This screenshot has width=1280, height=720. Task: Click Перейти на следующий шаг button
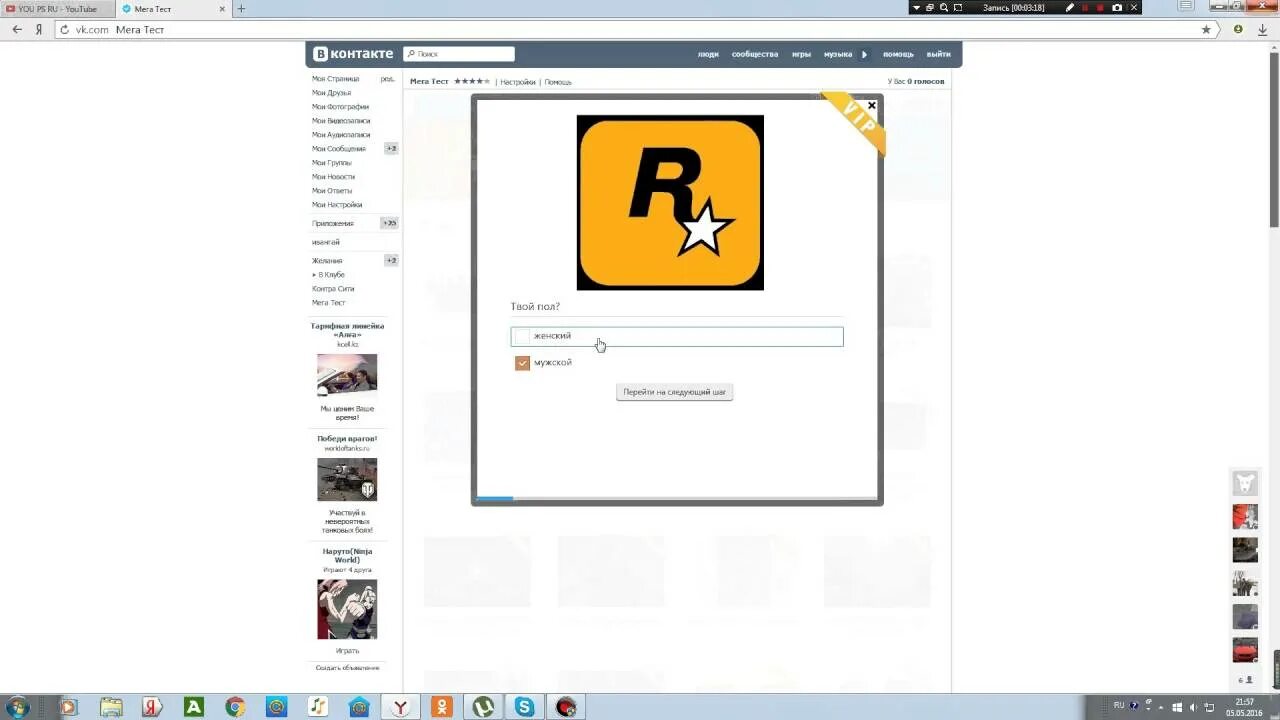click(x=674, y=392)
